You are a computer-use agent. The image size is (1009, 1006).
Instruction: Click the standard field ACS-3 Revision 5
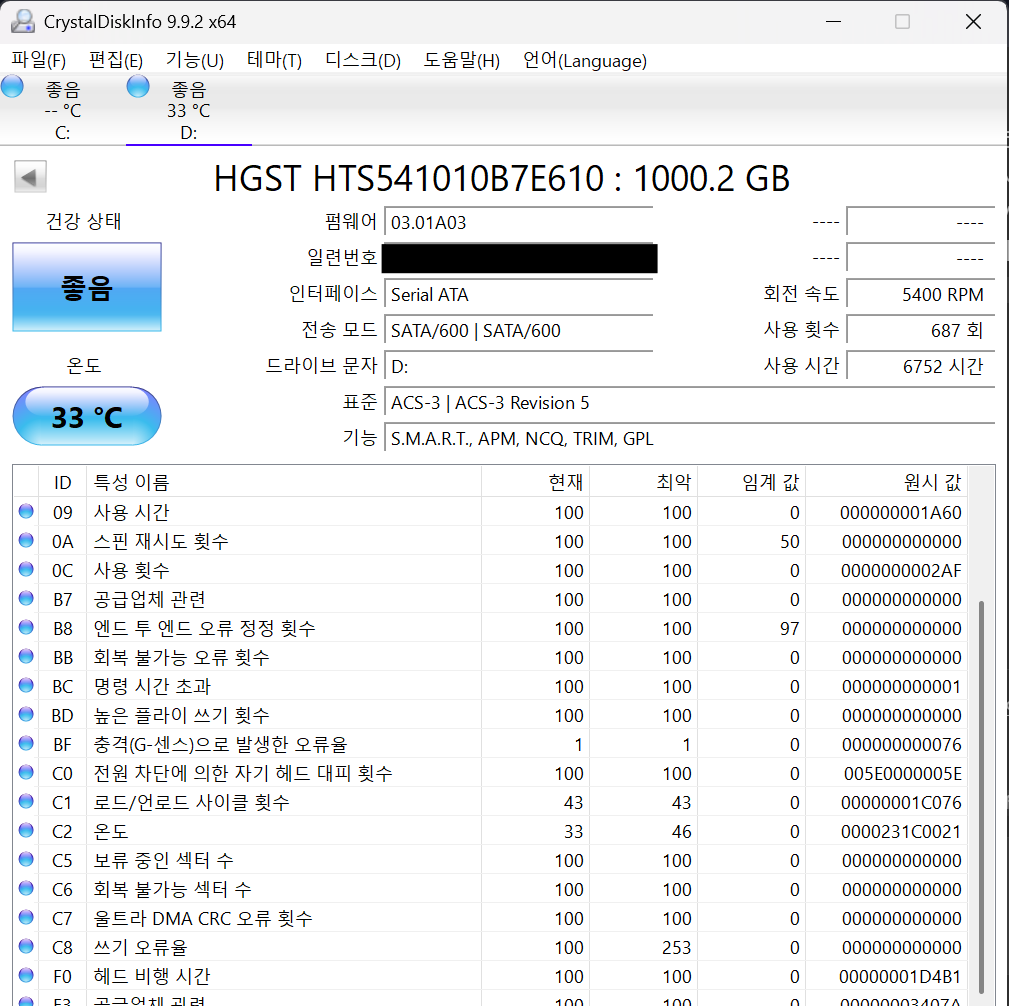coord(690,403)
